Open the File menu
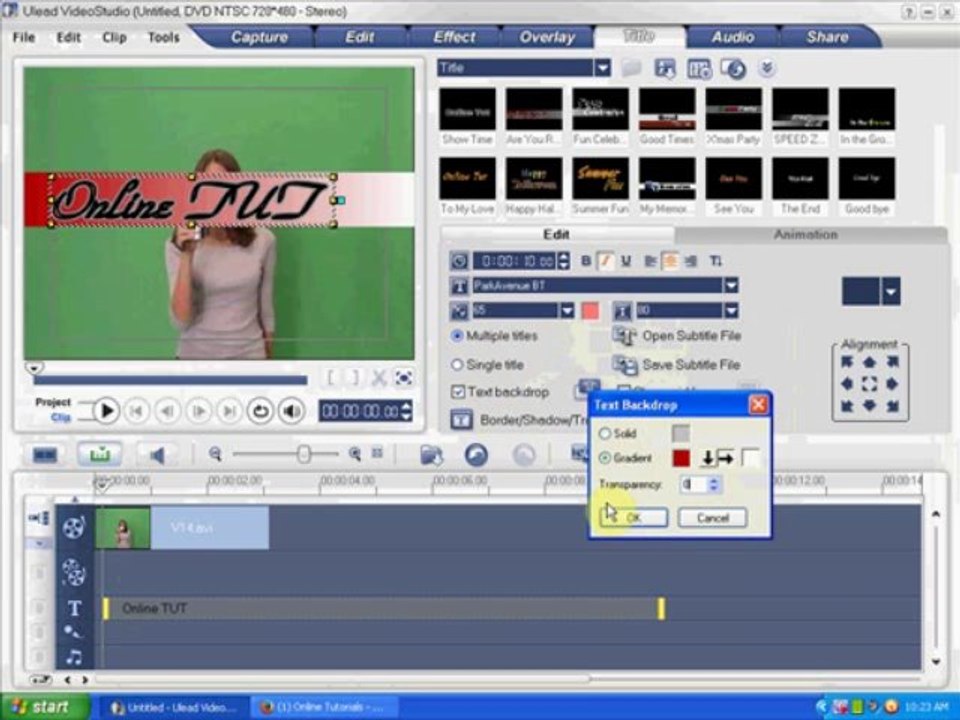 (x=24, y=37)
